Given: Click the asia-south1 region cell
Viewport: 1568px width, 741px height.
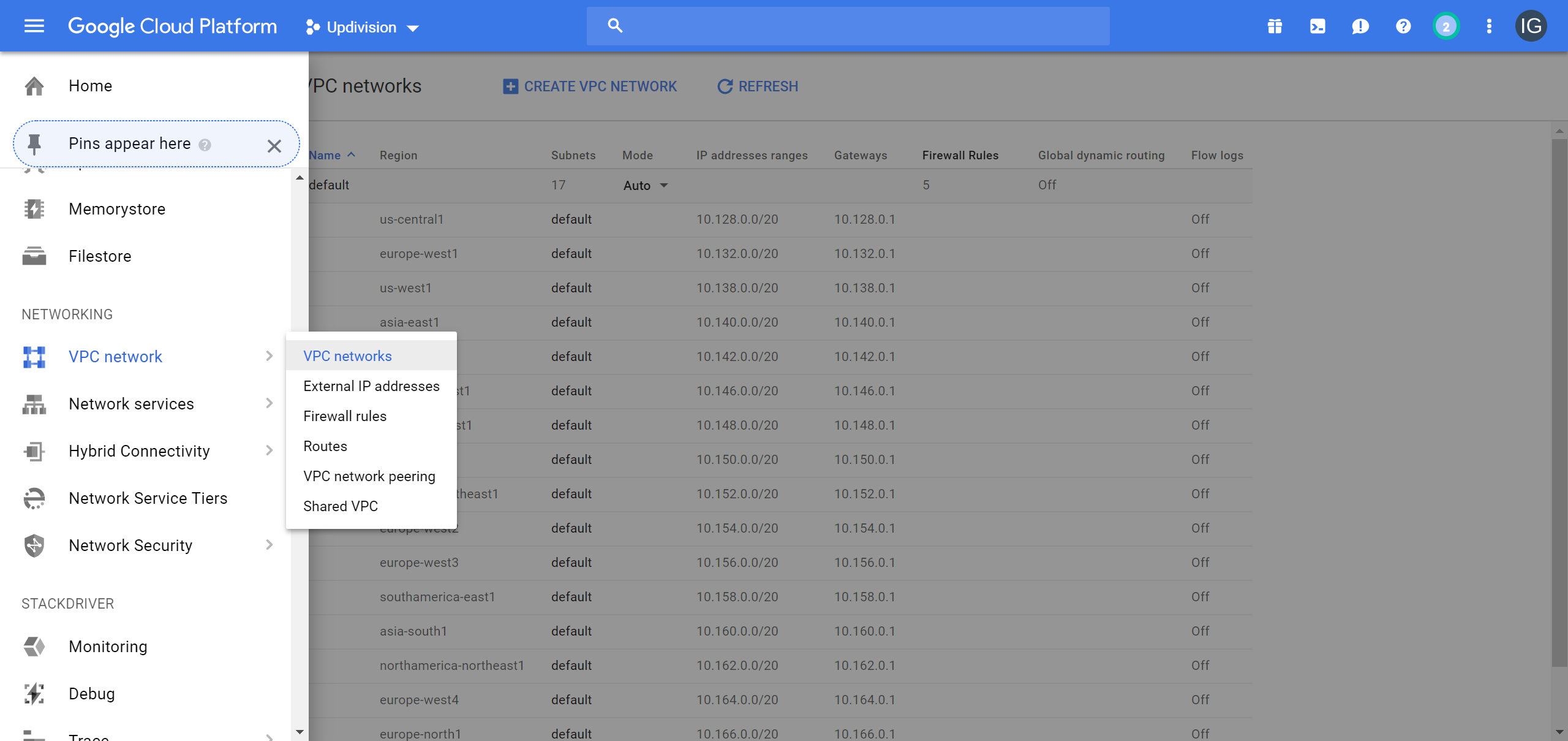Looking at the screenshot, I should pyautogui.click(x=413, y=631).
